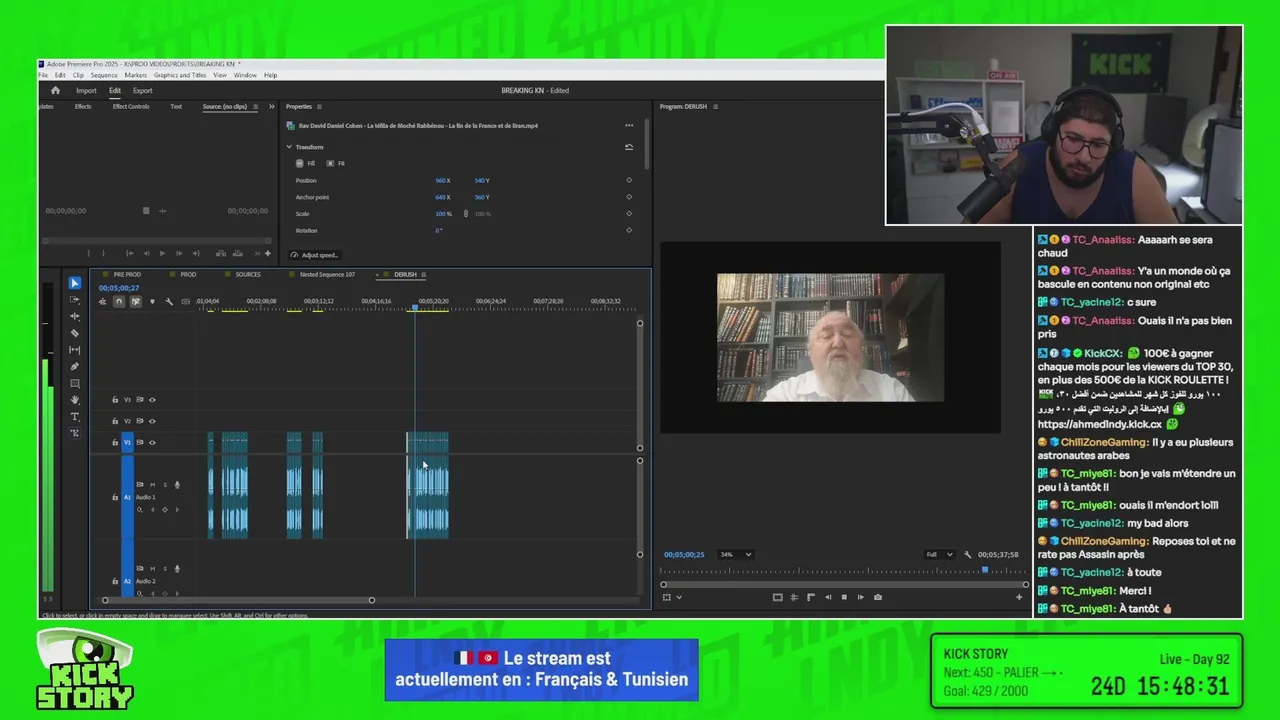Open the Graphics and Titles menu
The width and height of the screenshot is (1280, 720).
click(180, 75)
